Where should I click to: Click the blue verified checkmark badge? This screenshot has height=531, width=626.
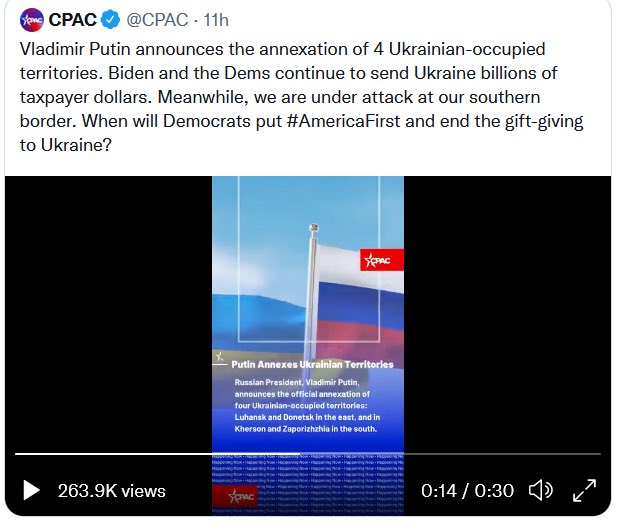[x=110, y=19]
